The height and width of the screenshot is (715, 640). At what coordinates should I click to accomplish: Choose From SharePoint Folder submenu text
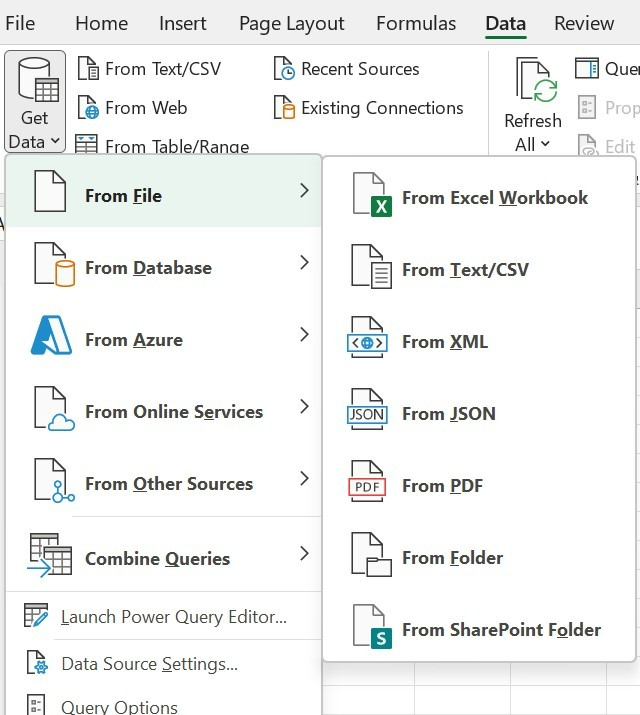(501, 630)
